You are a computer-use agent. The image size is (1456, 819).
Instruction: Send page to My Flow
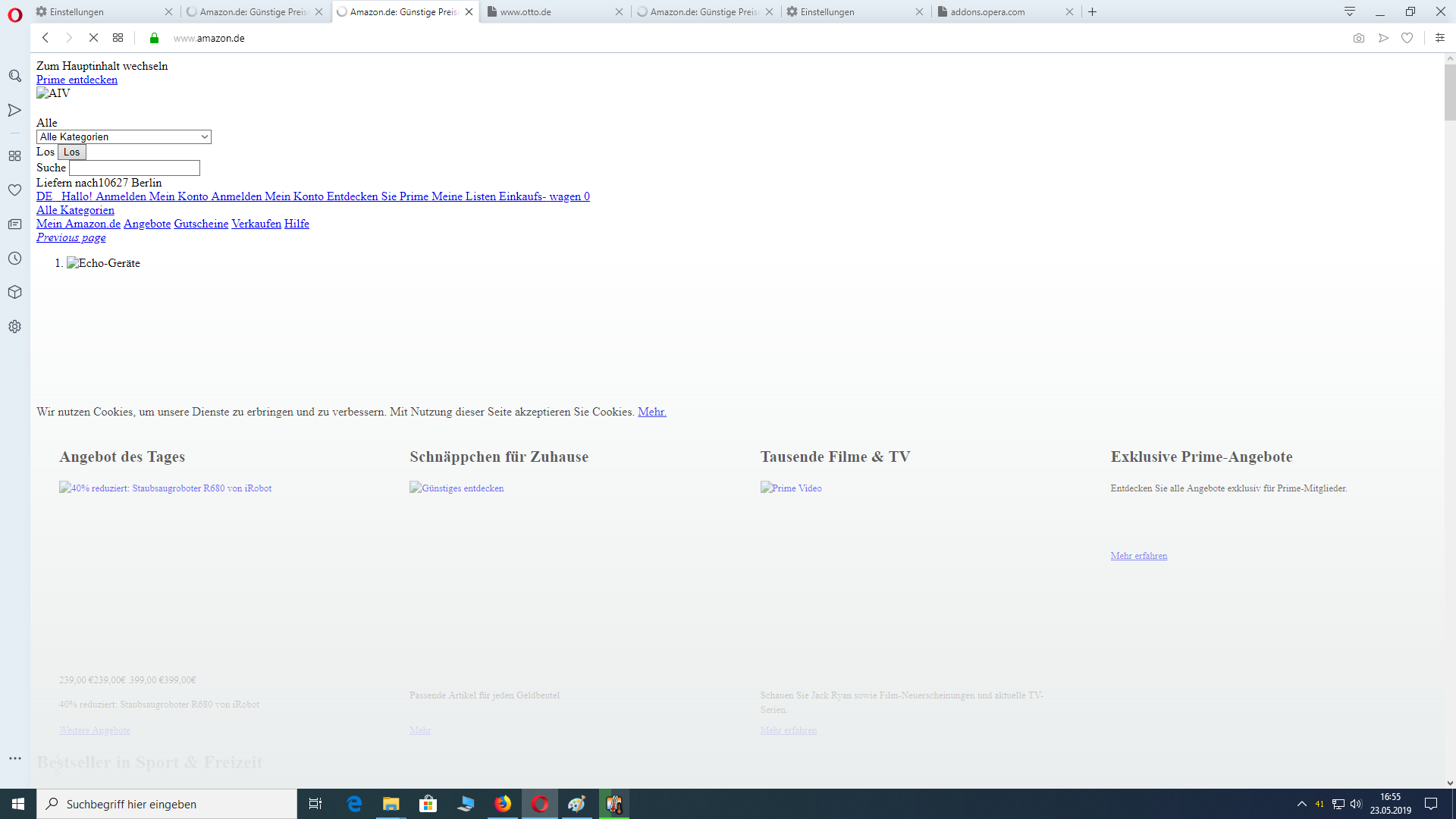(x=1383, y=38)
